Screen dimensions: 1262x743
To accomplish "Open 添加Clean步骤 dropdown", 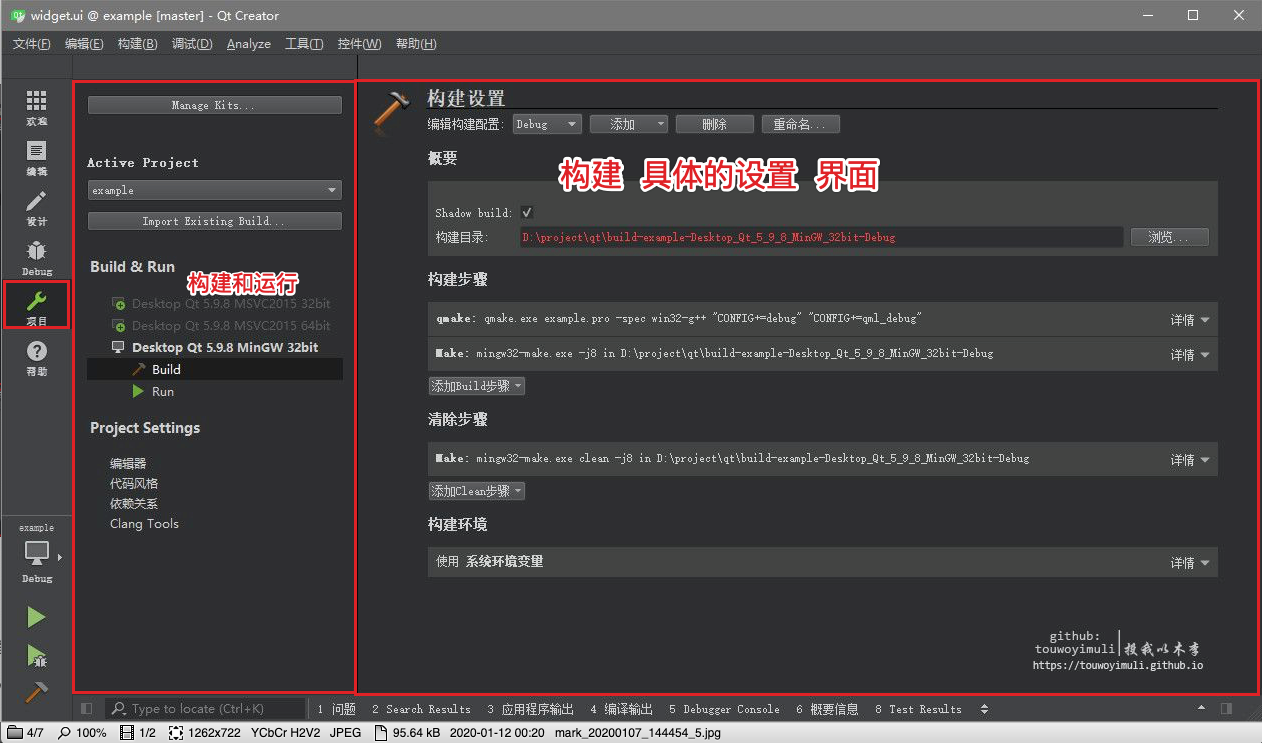I will [x=477, y=491].
